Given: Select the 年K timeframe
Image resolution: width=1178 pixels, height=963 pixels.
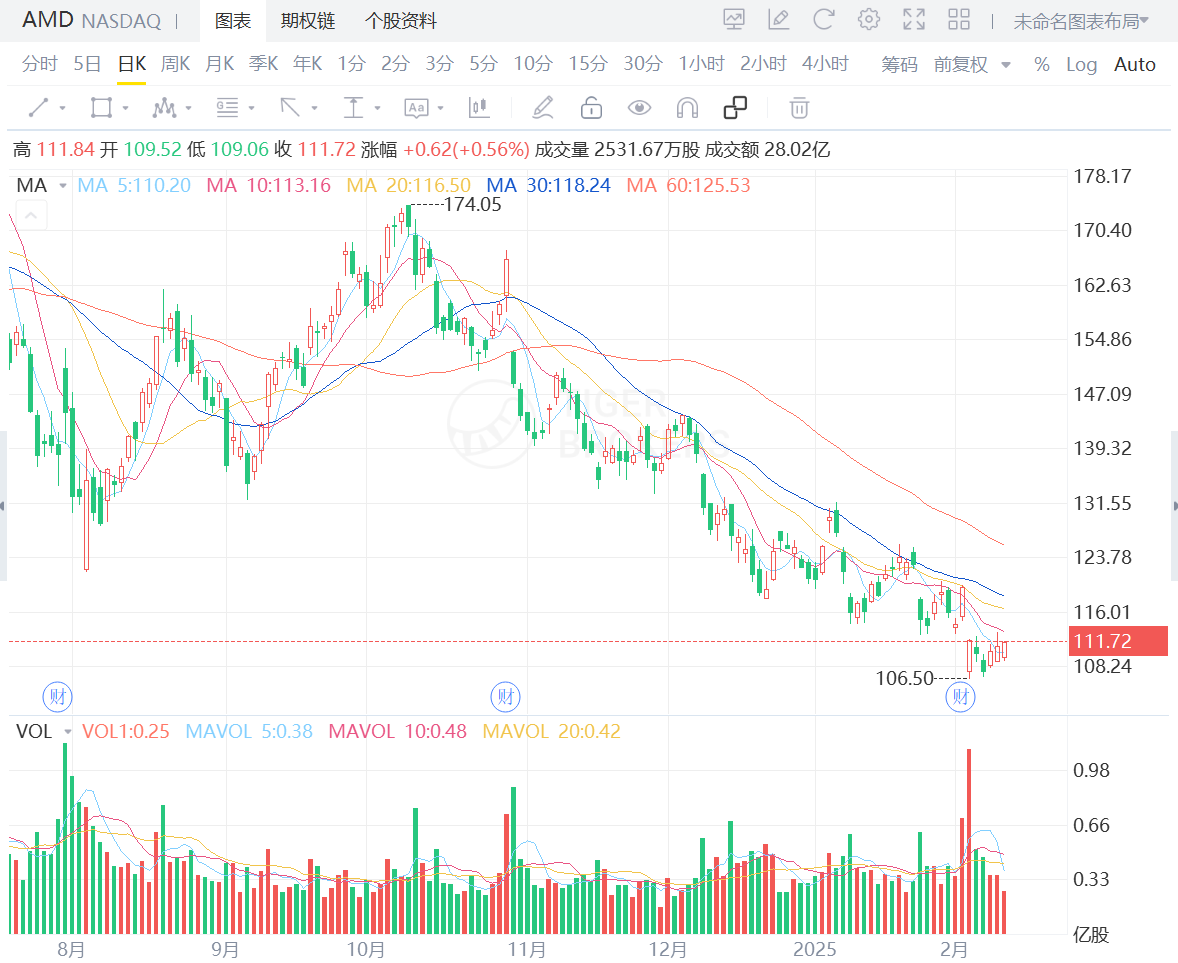Looking at the screenshot, I should (308, 64).
